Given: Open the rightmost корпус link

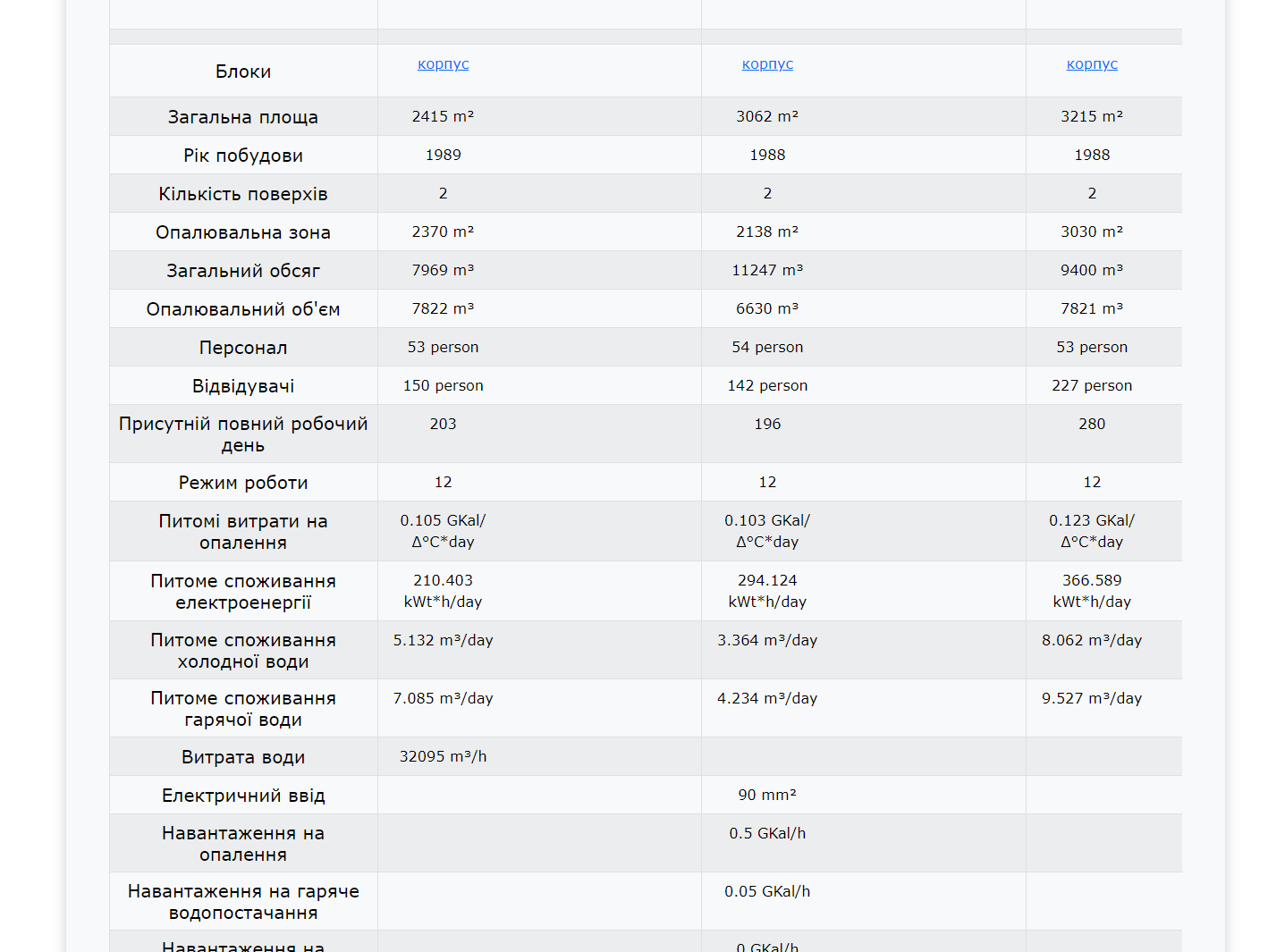Looking at the screenshot, I should [1091, 64].
